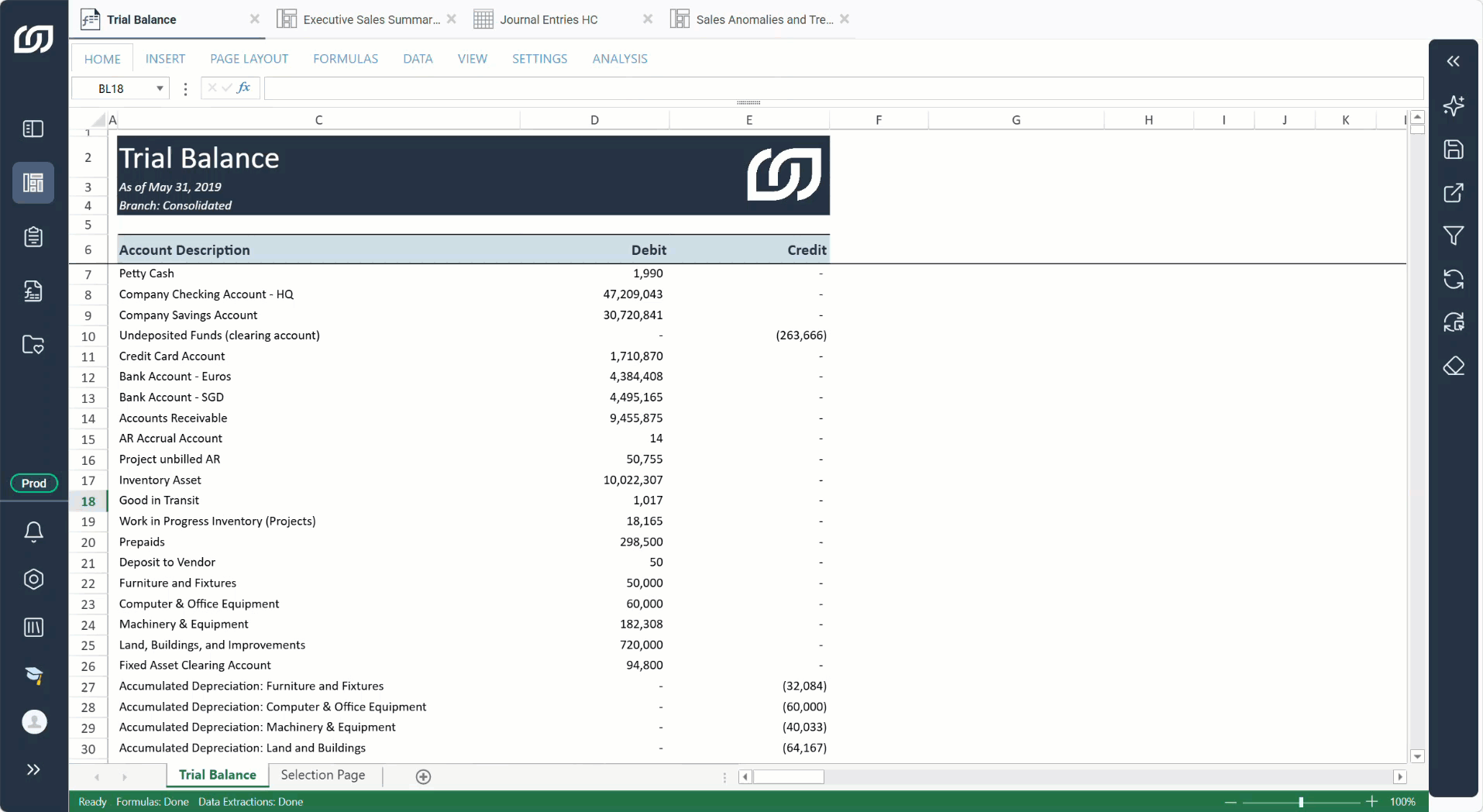Open the filter funnel icon

[1454, 236]
